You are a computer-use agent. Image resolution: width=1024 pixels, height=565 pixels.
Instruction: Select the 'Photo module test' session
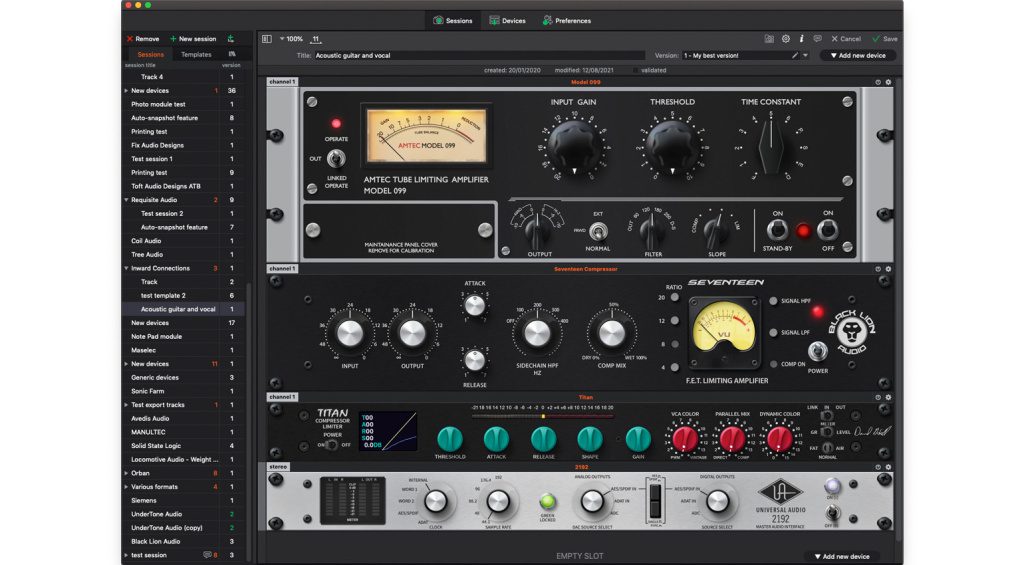[183, 105]
